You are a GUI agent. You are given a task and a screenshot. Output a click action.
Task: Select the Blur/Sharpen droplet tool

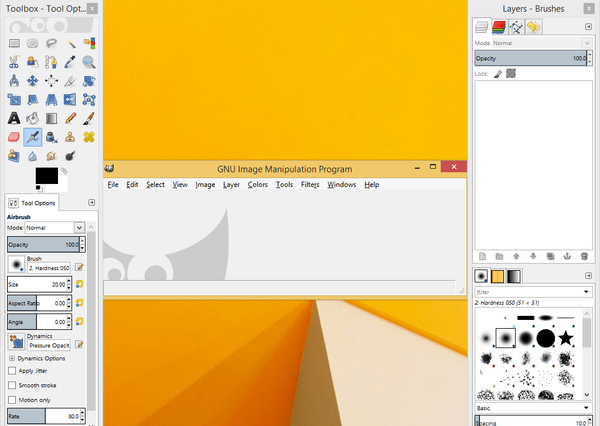coord(33,156)
